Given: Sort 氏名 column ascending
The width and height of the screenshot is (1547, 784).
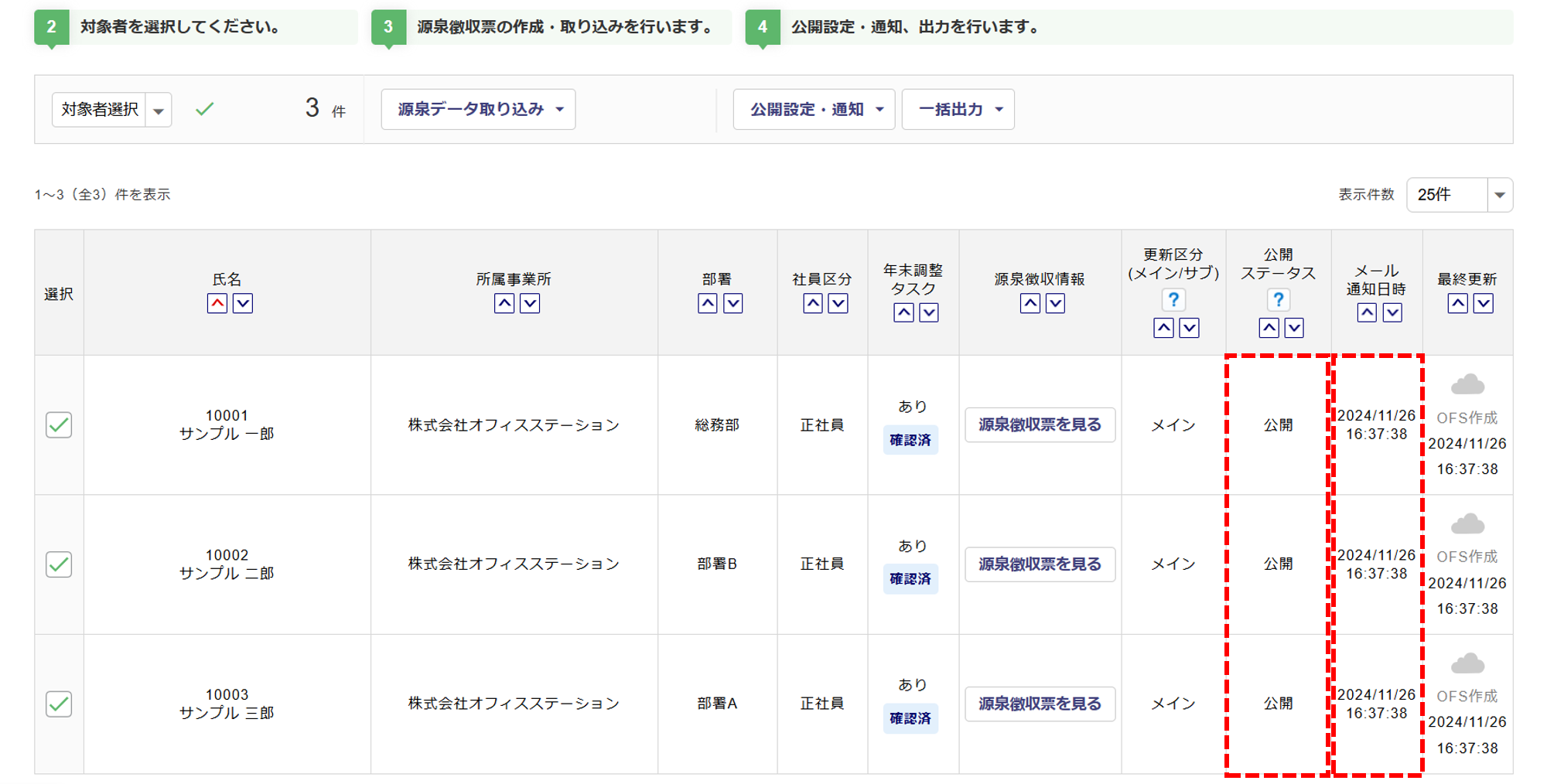Looking at the screenshot, I should 217,304.
